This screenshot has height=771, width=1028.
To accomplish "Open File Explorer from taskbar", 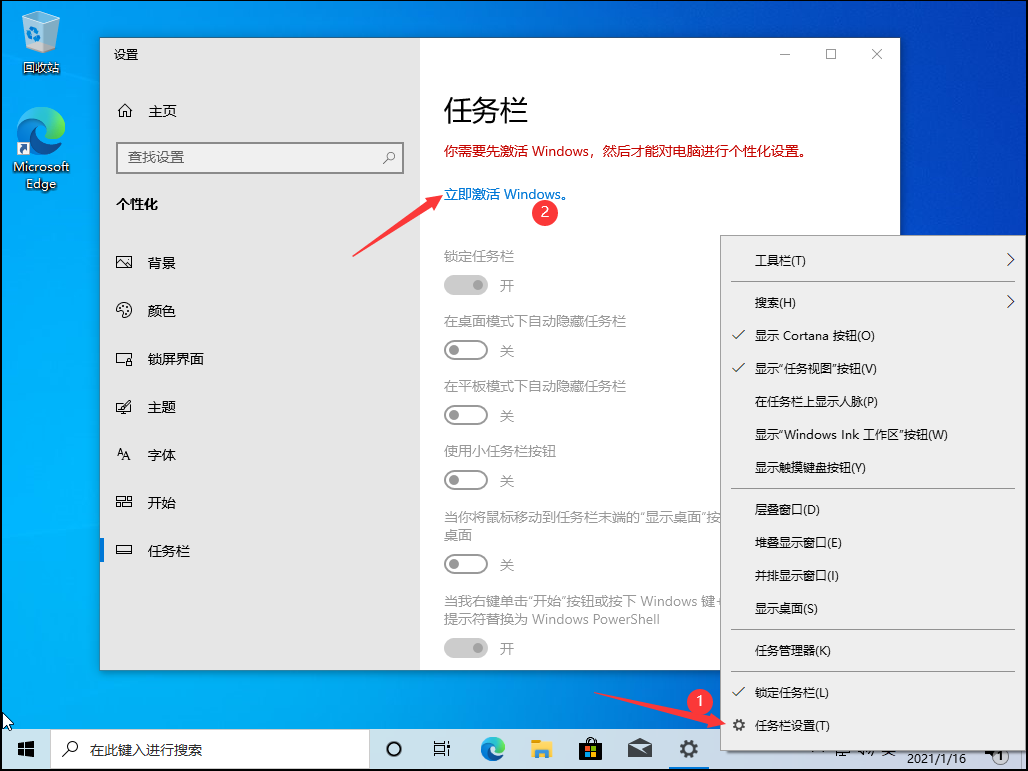I will [x=542, y=749].
